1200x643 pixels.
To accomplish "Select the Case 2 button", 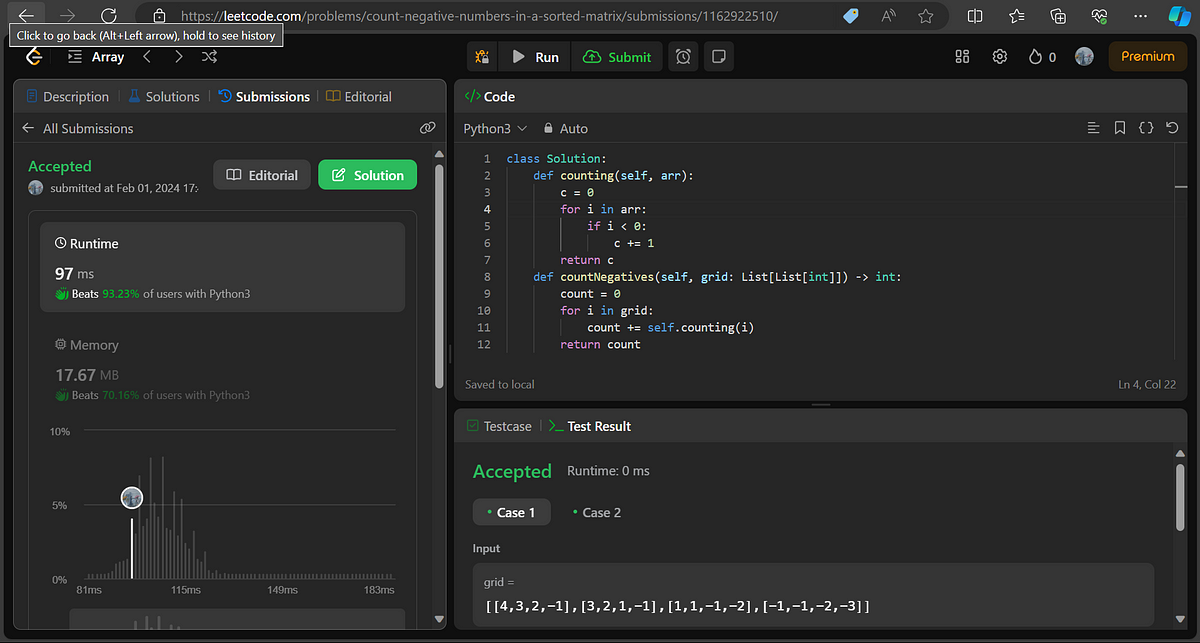I will coord(596,512).
